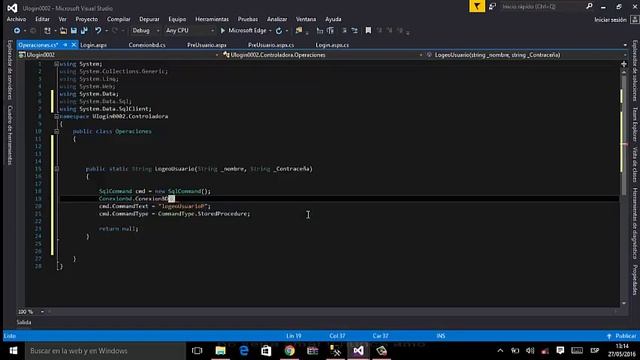This screenshot has width=640, height=360.
Task: Open the Salida output panel tab
Action: 24,322
